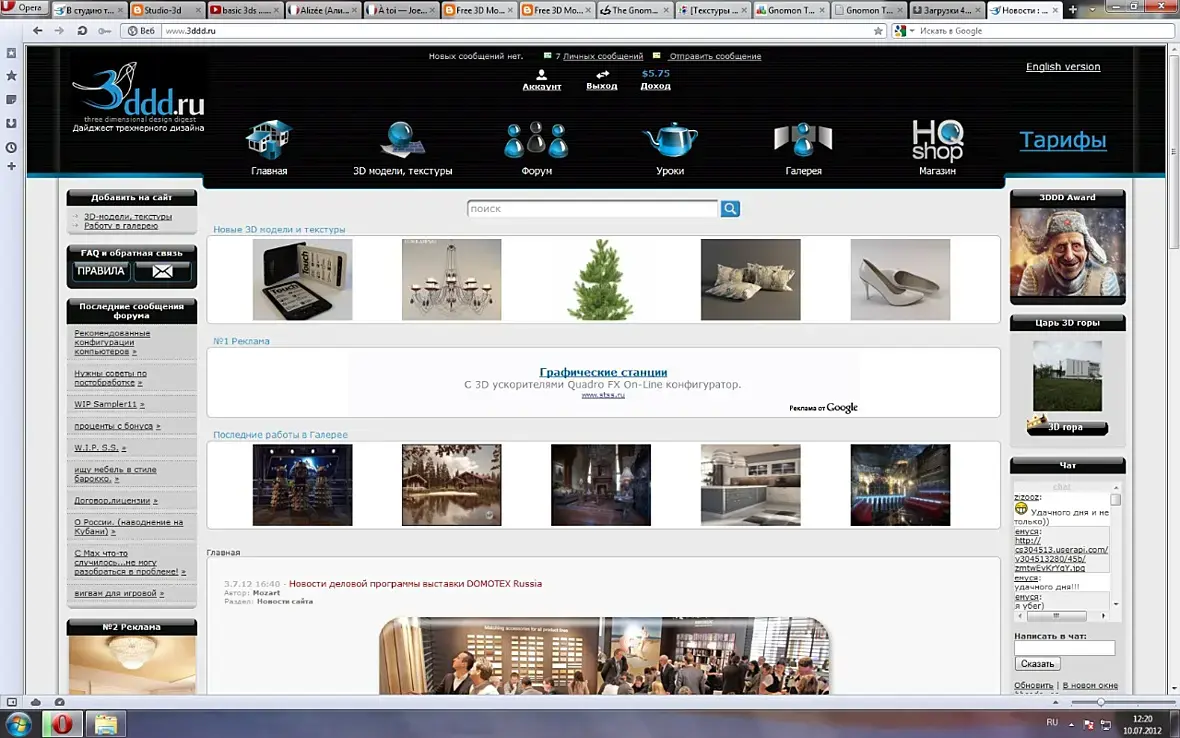Open the Windows Start button
Image resolution: width=1180 pixels, height=738 pixels.
18,724
